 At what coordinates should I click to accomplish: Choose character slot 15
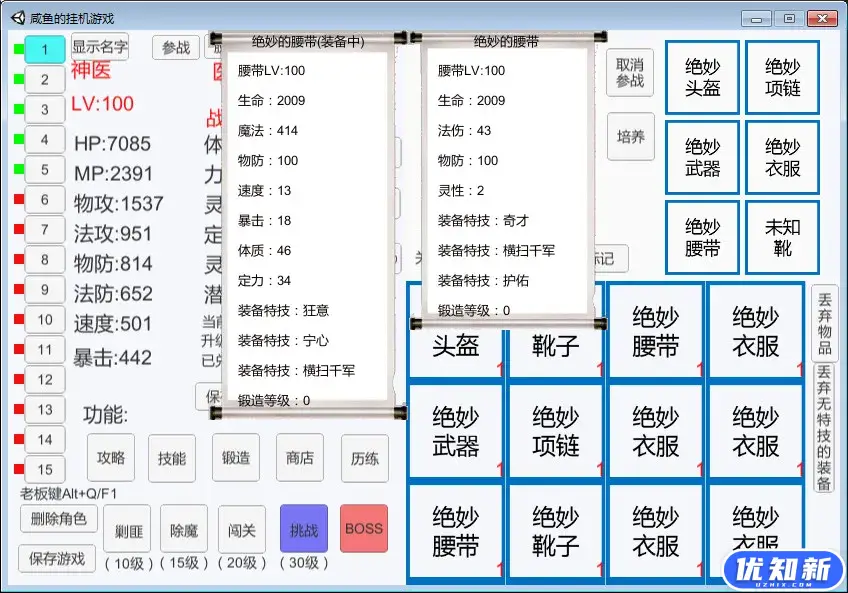tap(44, 469)
